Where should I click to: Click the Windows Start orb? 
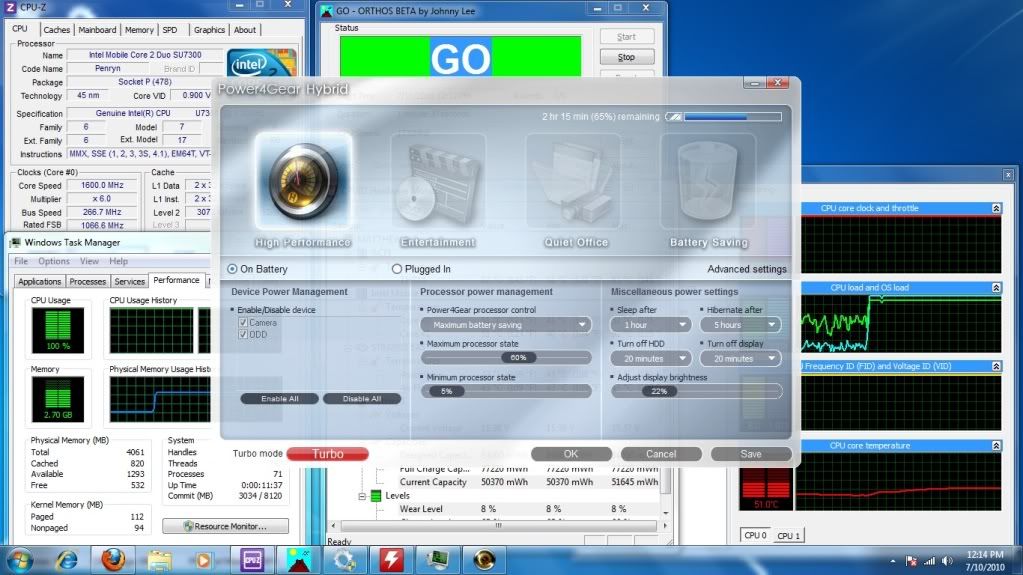tap(20, 561)
